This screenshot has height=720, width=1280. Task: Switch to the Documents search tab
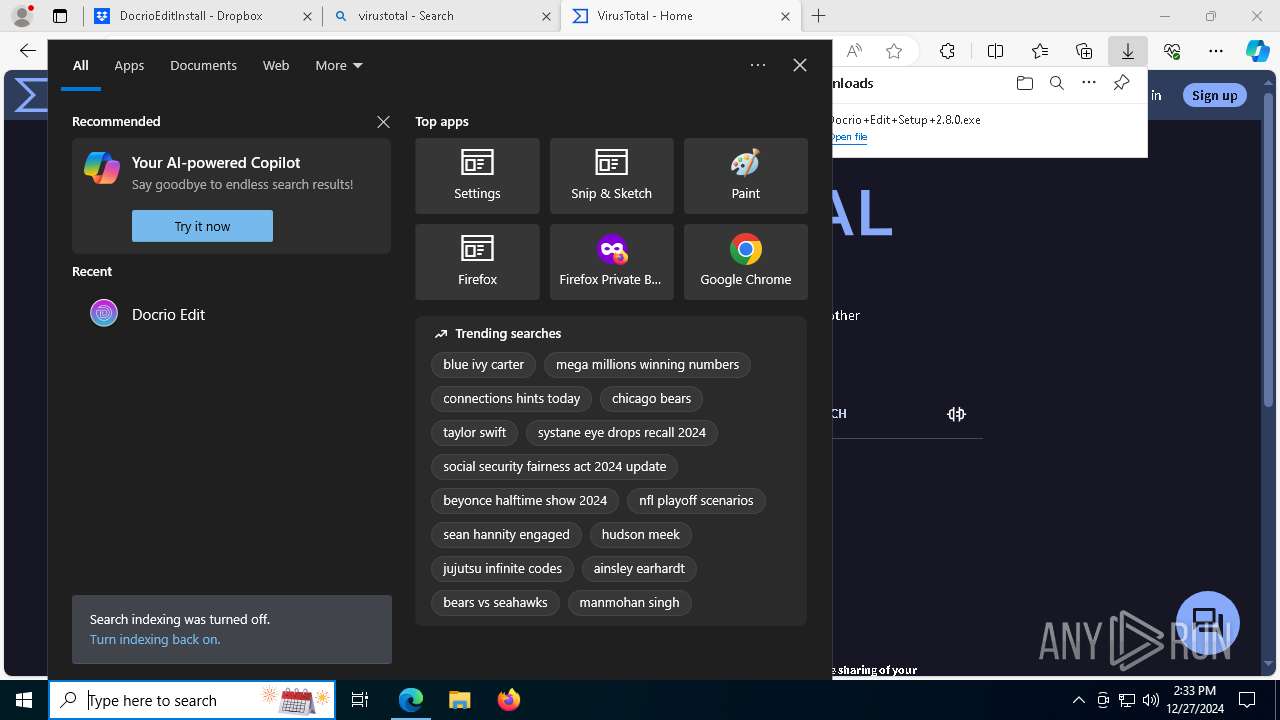pyautogui.click(x=203, y=65)
